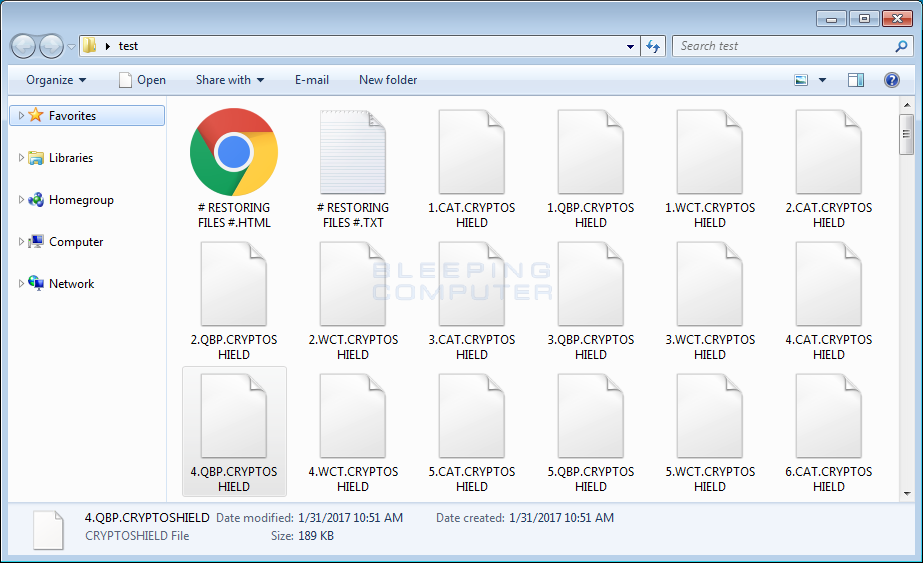Click the scrollbar up arrow
The height and width of the screenshot is (563, 923).
tap(907, 105)
